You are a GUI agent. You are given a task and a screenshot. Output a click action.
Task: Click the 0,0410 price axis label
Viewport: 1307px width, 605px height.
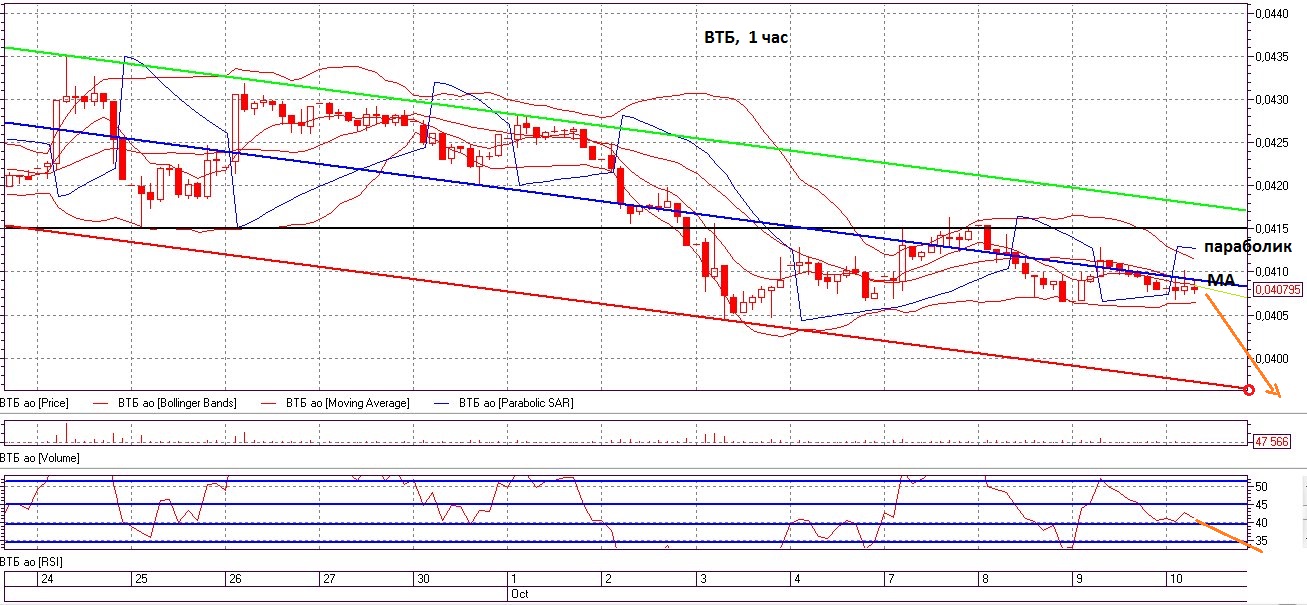[1272, 271]
